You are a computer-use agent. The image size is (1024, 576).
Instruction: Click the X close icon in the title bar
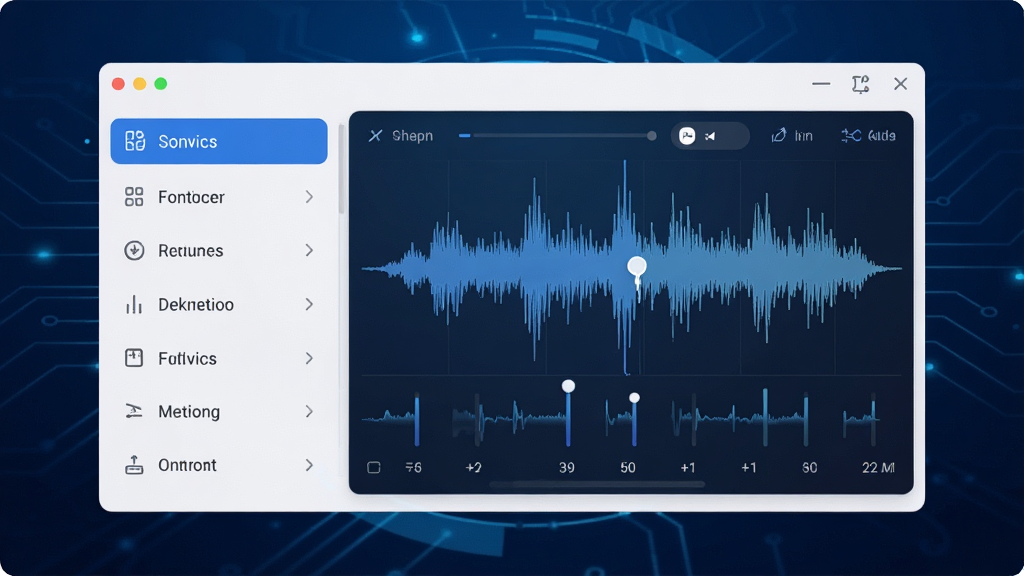pyautogui.click(x=901, y=84)
